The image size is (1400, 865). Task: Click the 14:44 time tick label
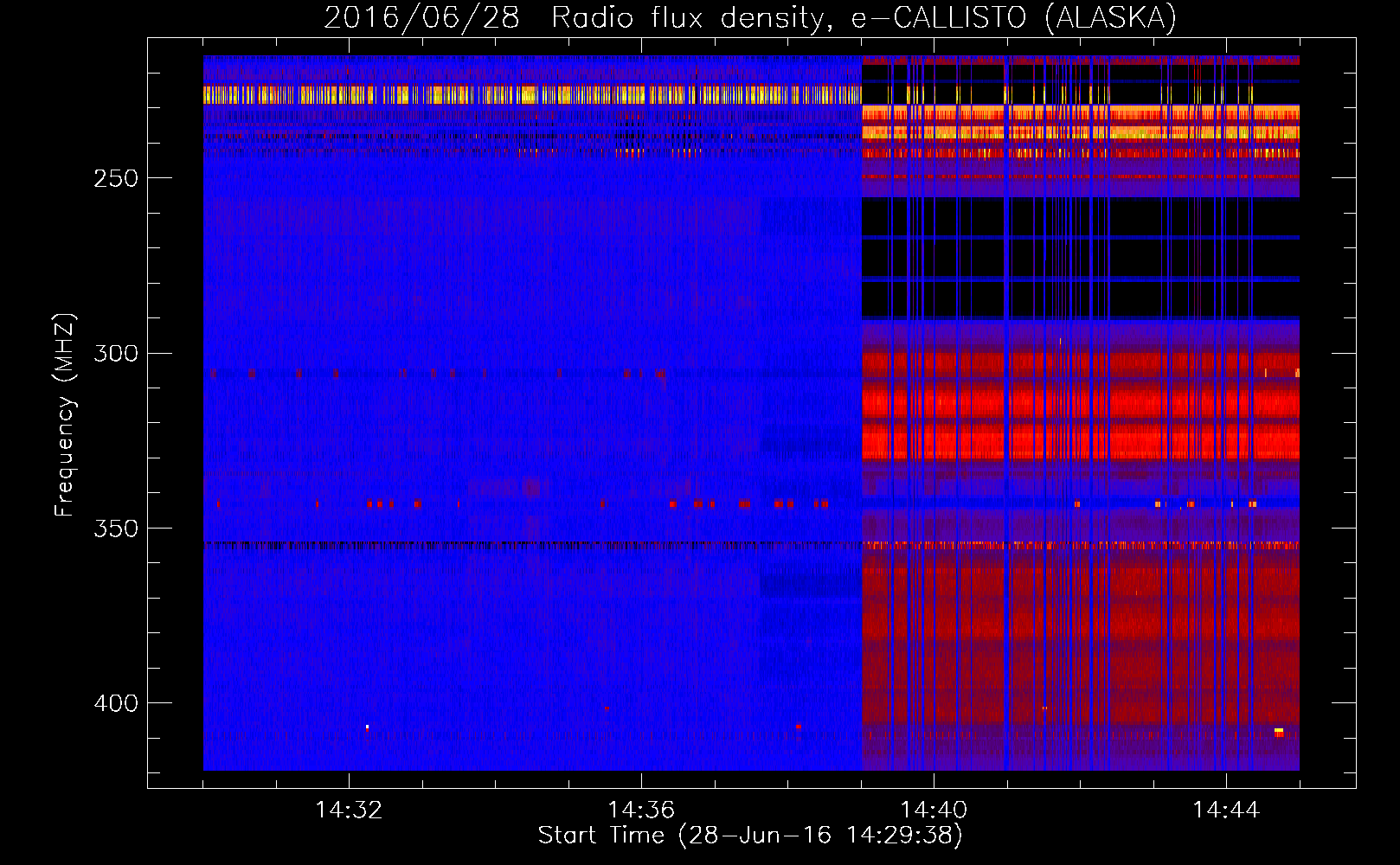[x=1226, y=811]
